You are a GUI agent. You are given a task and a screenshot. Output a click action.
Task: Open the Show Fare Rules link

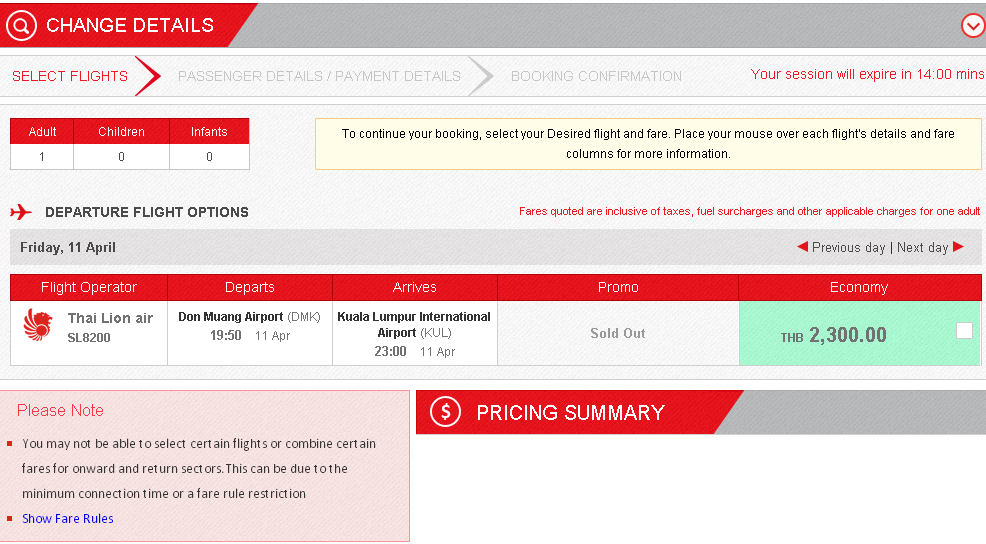click(68, 519)
